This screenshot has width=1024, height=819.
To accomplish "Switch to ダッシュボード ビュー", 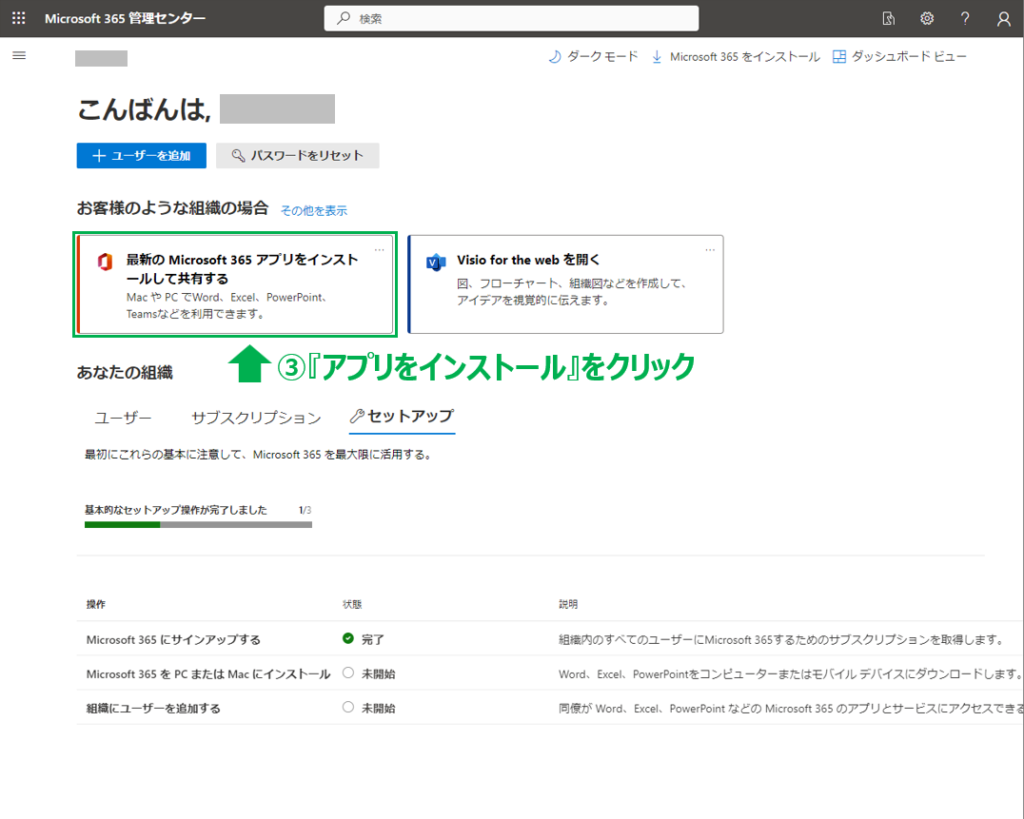I will click(x=899, y=57).
